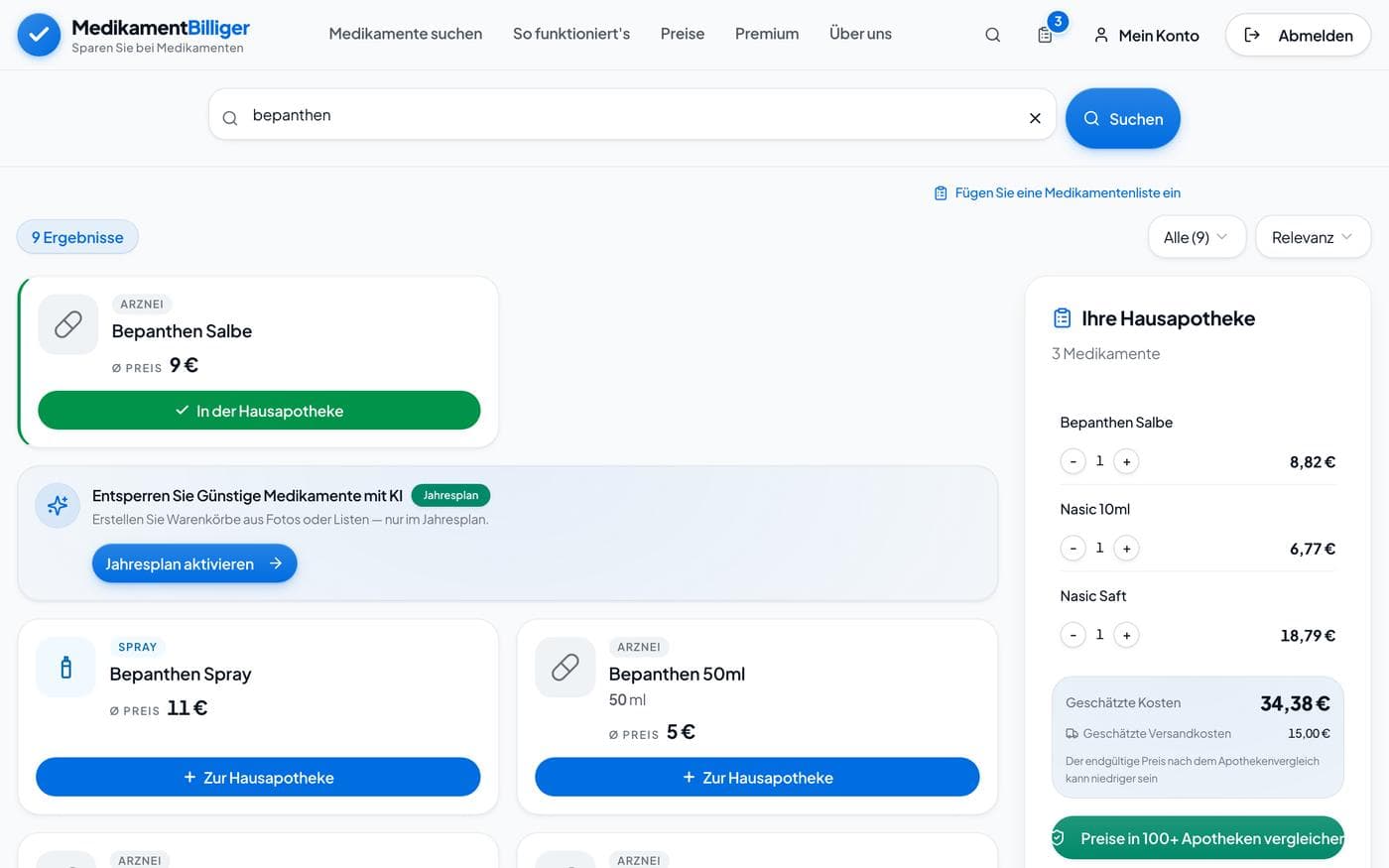Open the Alle (9) filter dropdown

pos(1197,237)
